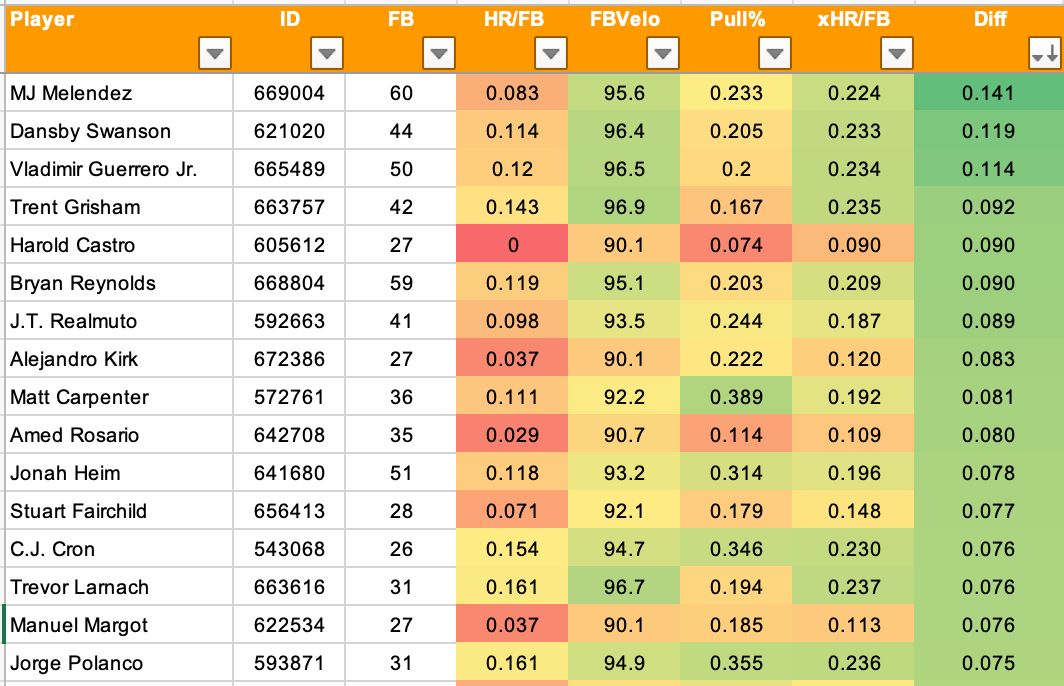This screenshot has width=1064, height=686.
Task: Click Bryan Reynolds FB value 59
Action: pos(401,282)
